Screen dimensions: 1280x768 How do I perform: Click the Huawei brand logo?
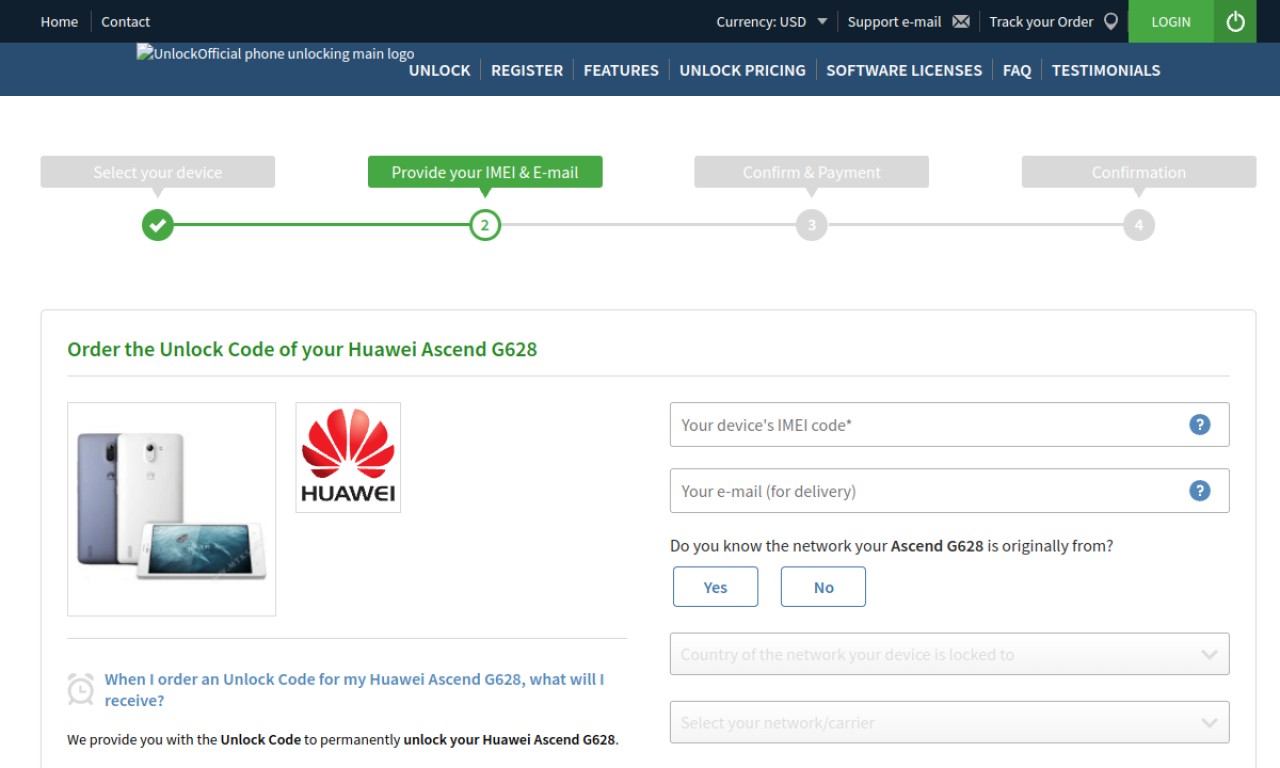pyautogui.click(x=348, y=458)
